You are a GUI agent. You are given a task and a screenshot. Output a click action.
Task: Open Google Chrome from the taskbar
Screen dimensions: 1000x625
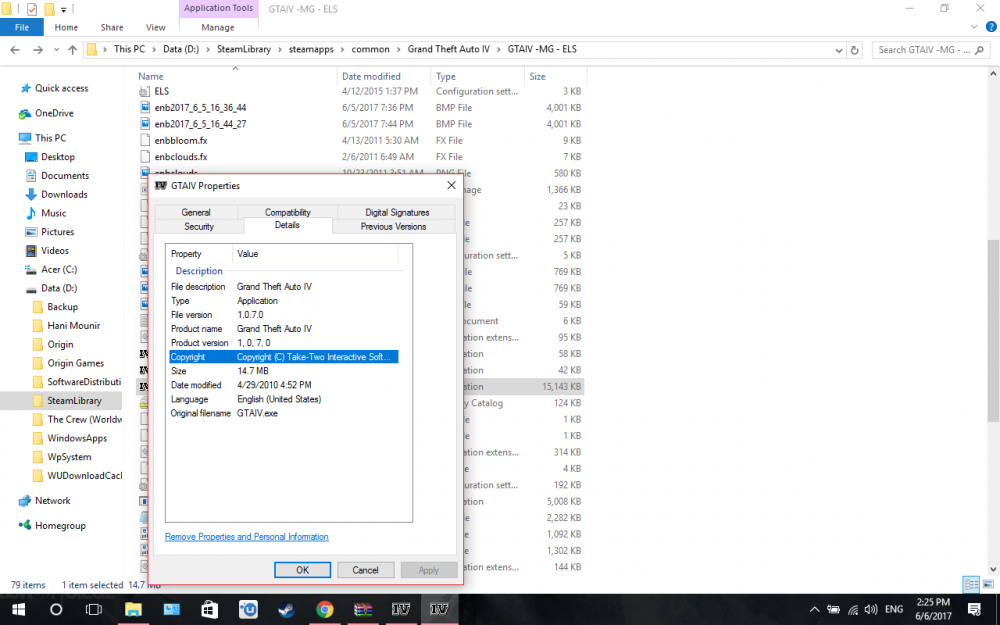tap(325, 610)
